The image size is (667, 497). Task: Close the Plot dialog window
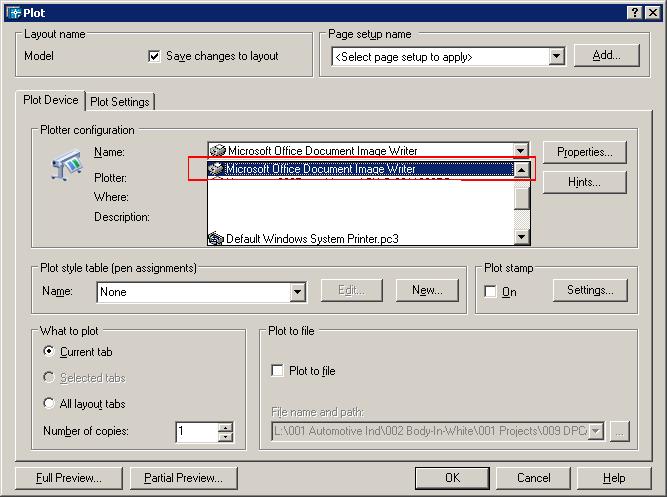click(x=653, y=13)
